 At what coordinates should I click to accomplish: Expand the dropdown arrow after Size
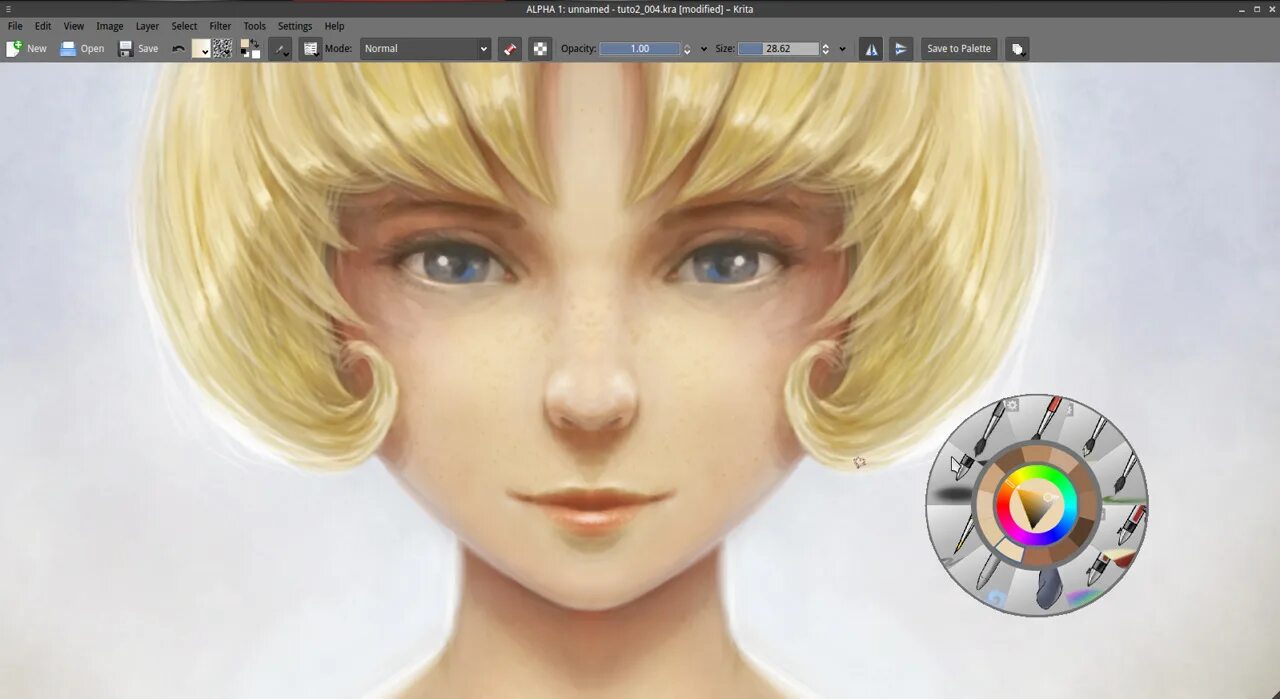coord(842,48)
